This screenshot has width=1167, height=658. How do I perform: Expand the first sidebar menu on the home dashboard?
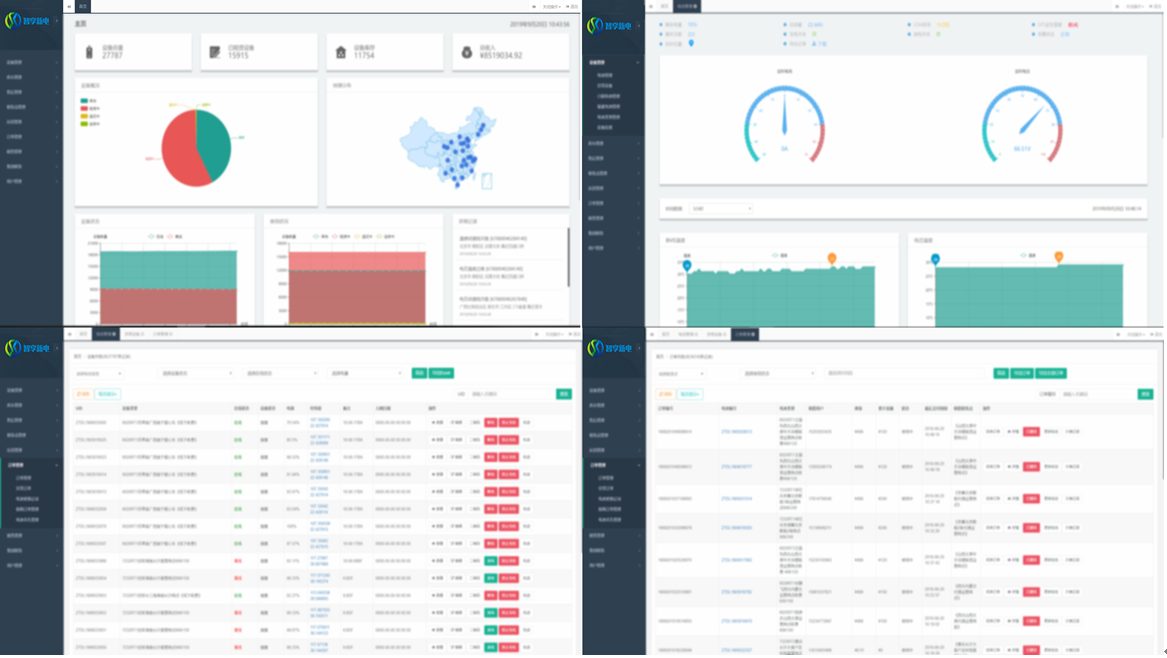(30, 62)
